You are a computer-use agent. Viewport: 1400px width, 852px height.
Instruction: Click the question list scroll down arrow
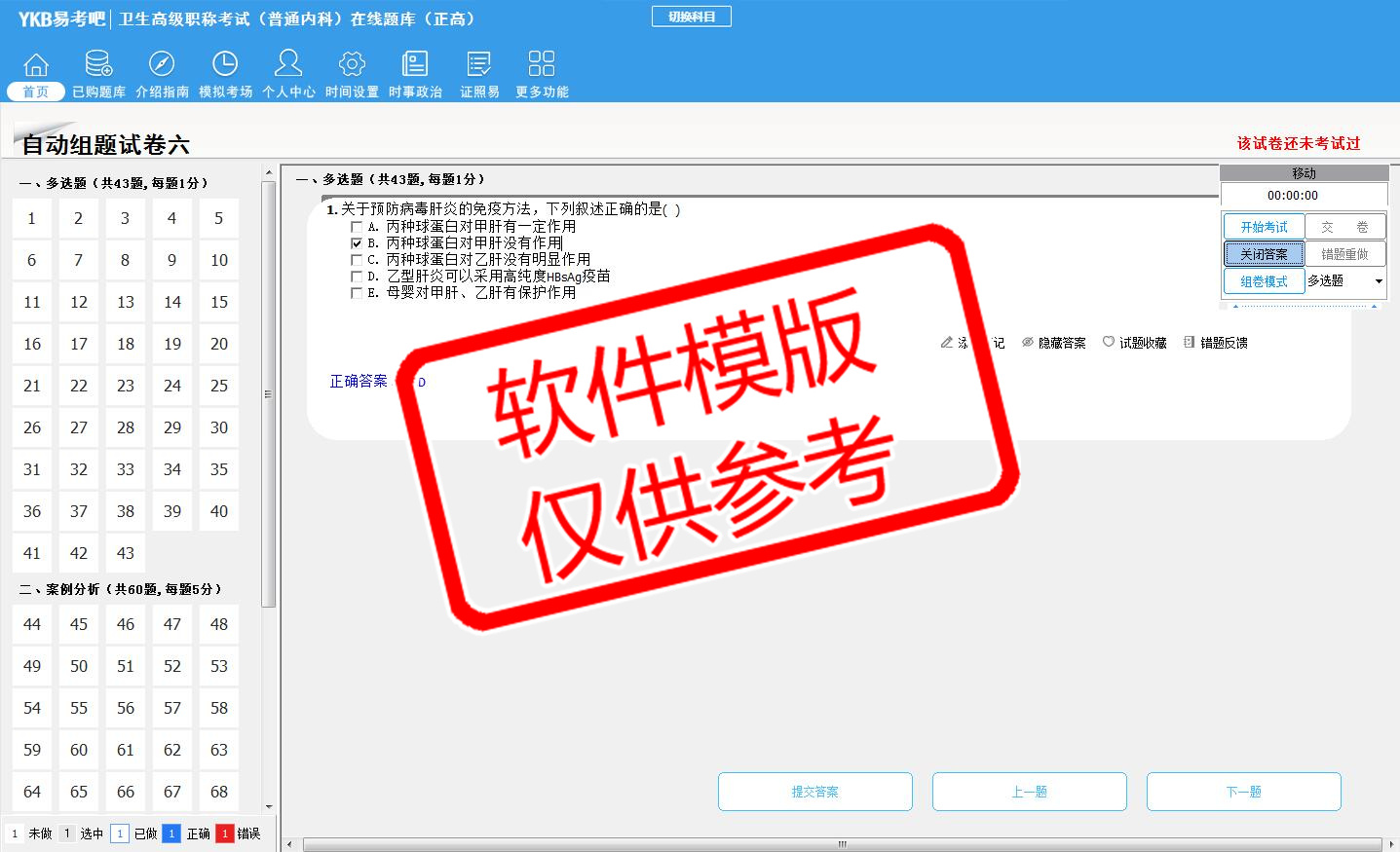coord(269,807)
